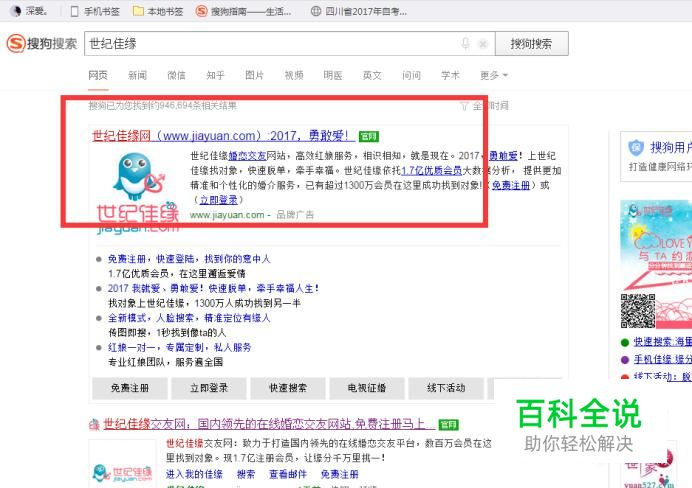This screenshot has height=488, width=692.
Task: Switch to the 明医 tab
Action: tap(333, 75)
